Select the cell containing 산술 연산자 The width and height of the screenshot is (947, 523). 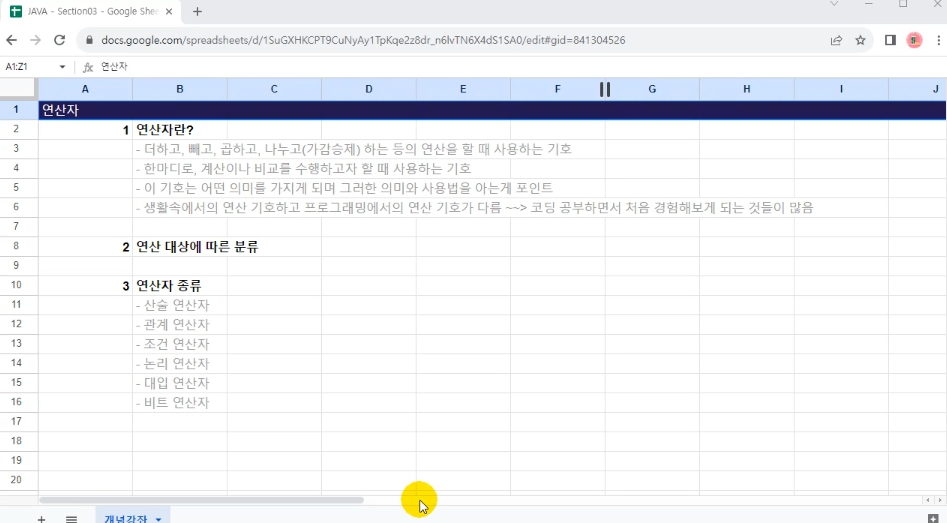179,305
